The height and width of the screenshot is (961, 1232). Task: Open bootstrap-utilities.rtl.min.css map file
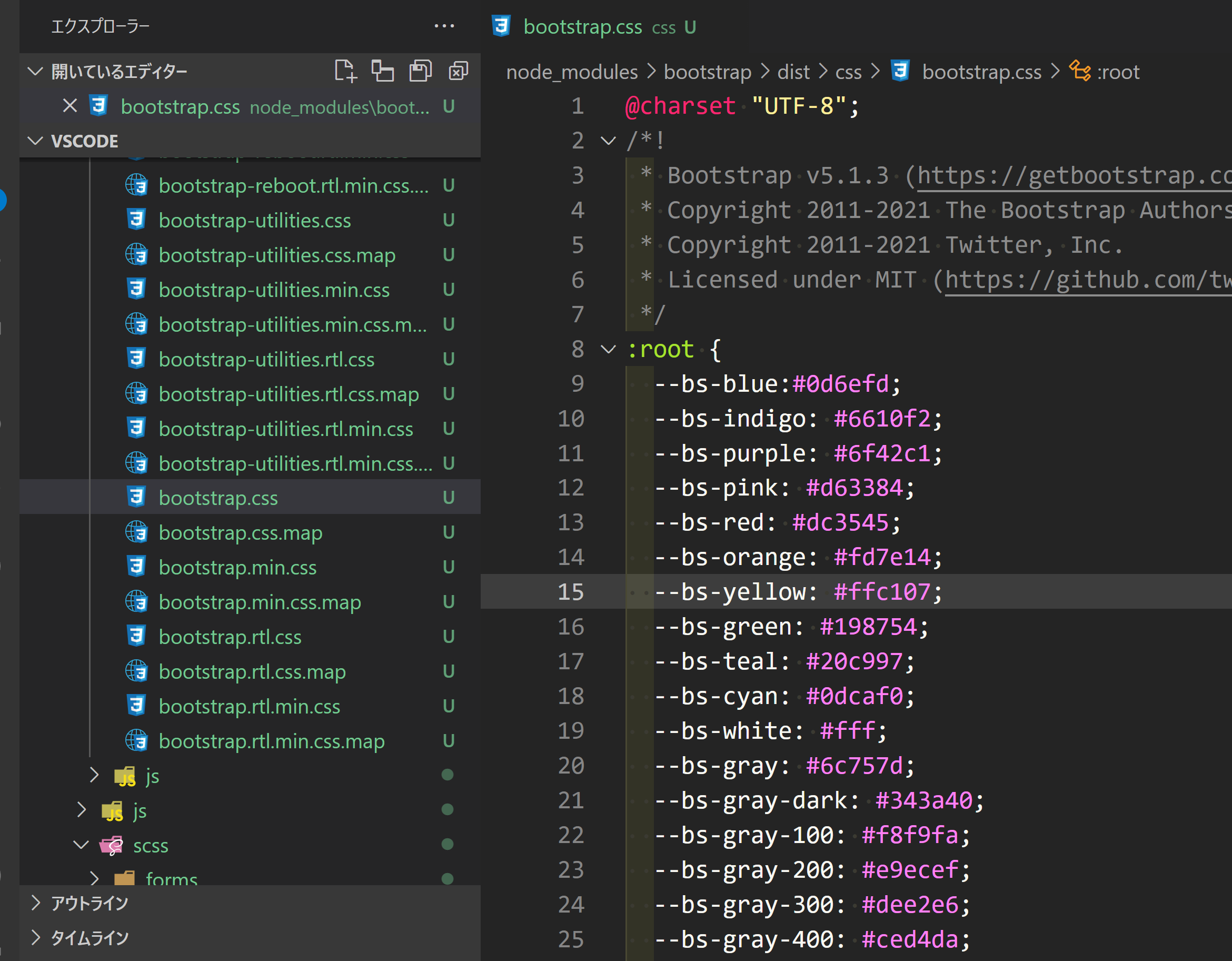click(295, 463)
